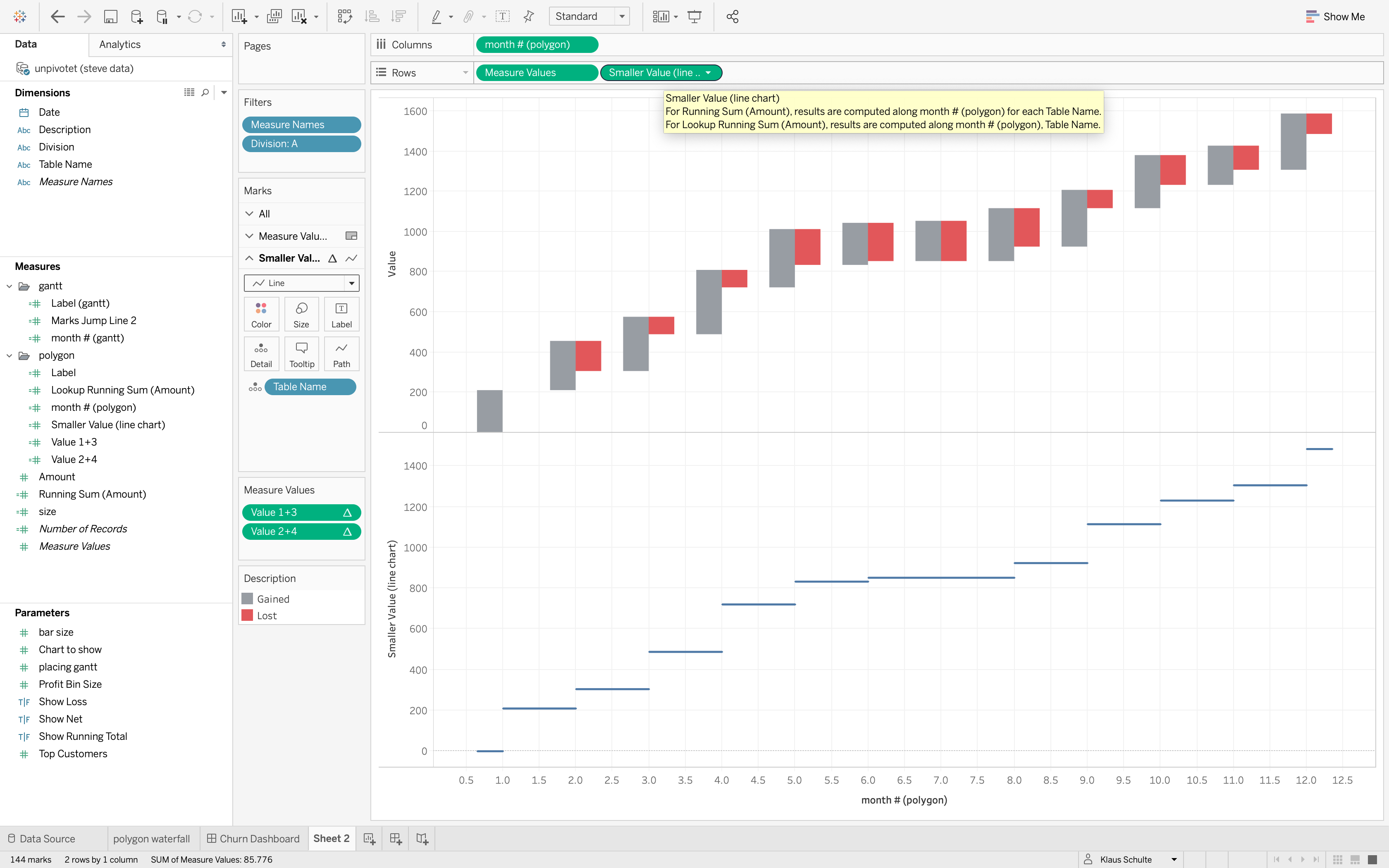This screenshot has height=868, width=1389.
Task: Click the Sort ascending icon
Action: click(372, 17)
